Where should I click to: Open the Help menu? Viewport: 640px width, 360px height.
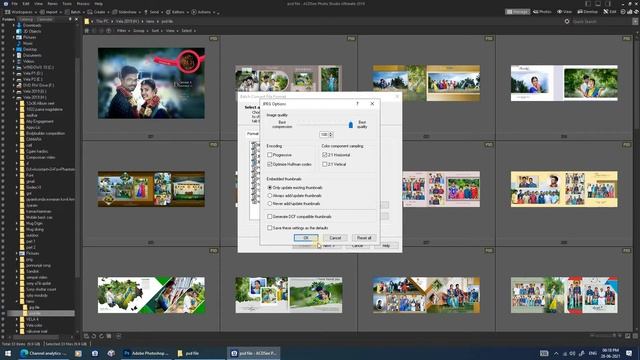click(98, 4)
